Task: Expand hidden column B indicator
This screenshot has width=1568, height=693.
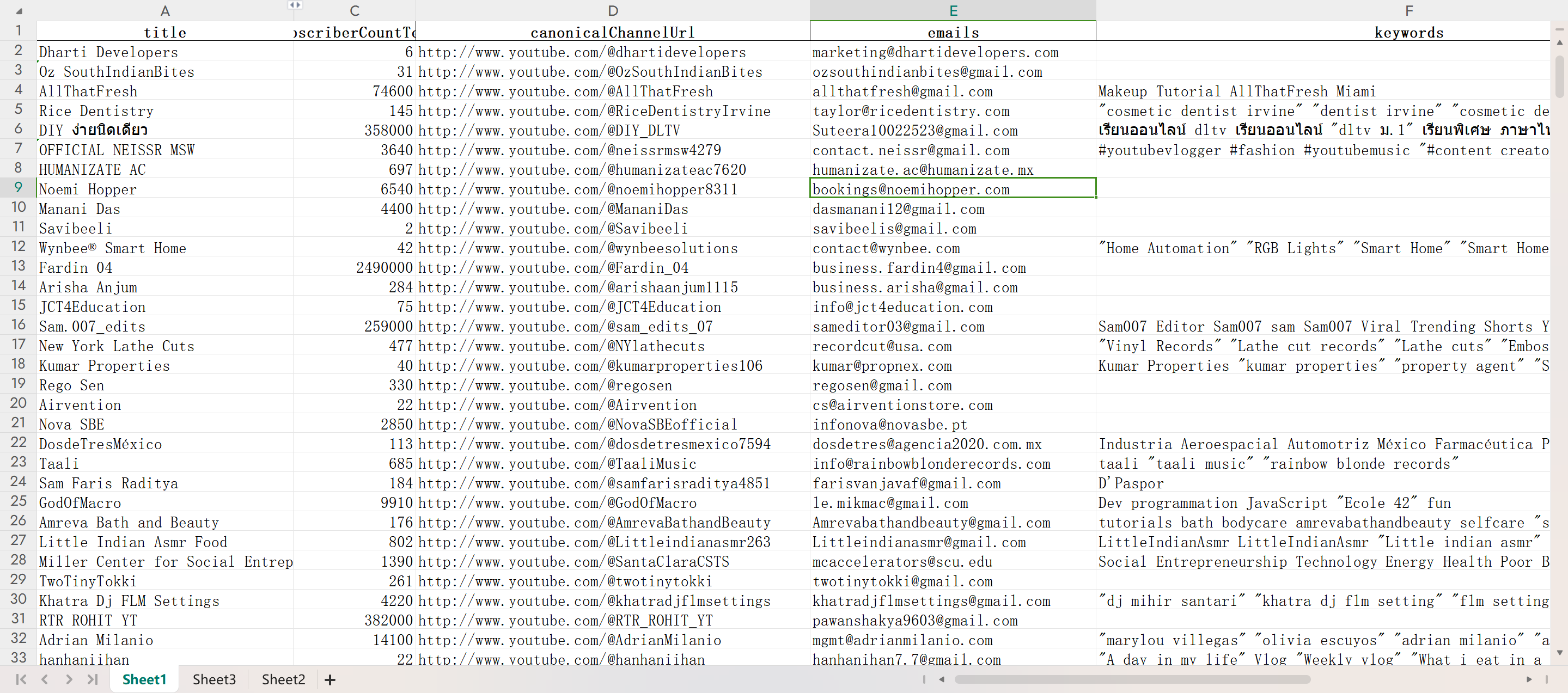Action: (x=295, y=5)
